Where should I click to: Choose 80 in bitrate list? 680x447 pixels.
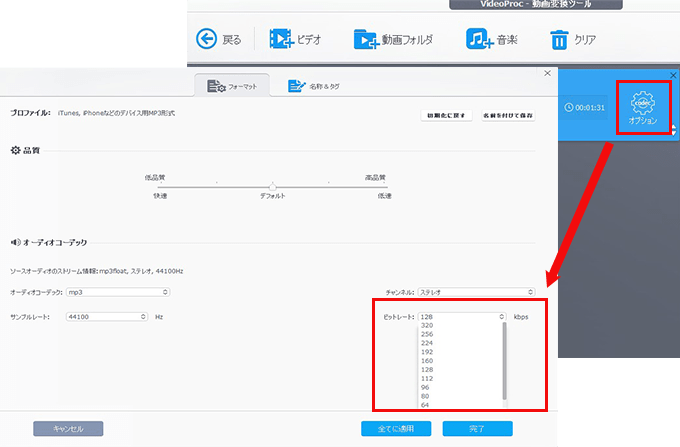425,396
